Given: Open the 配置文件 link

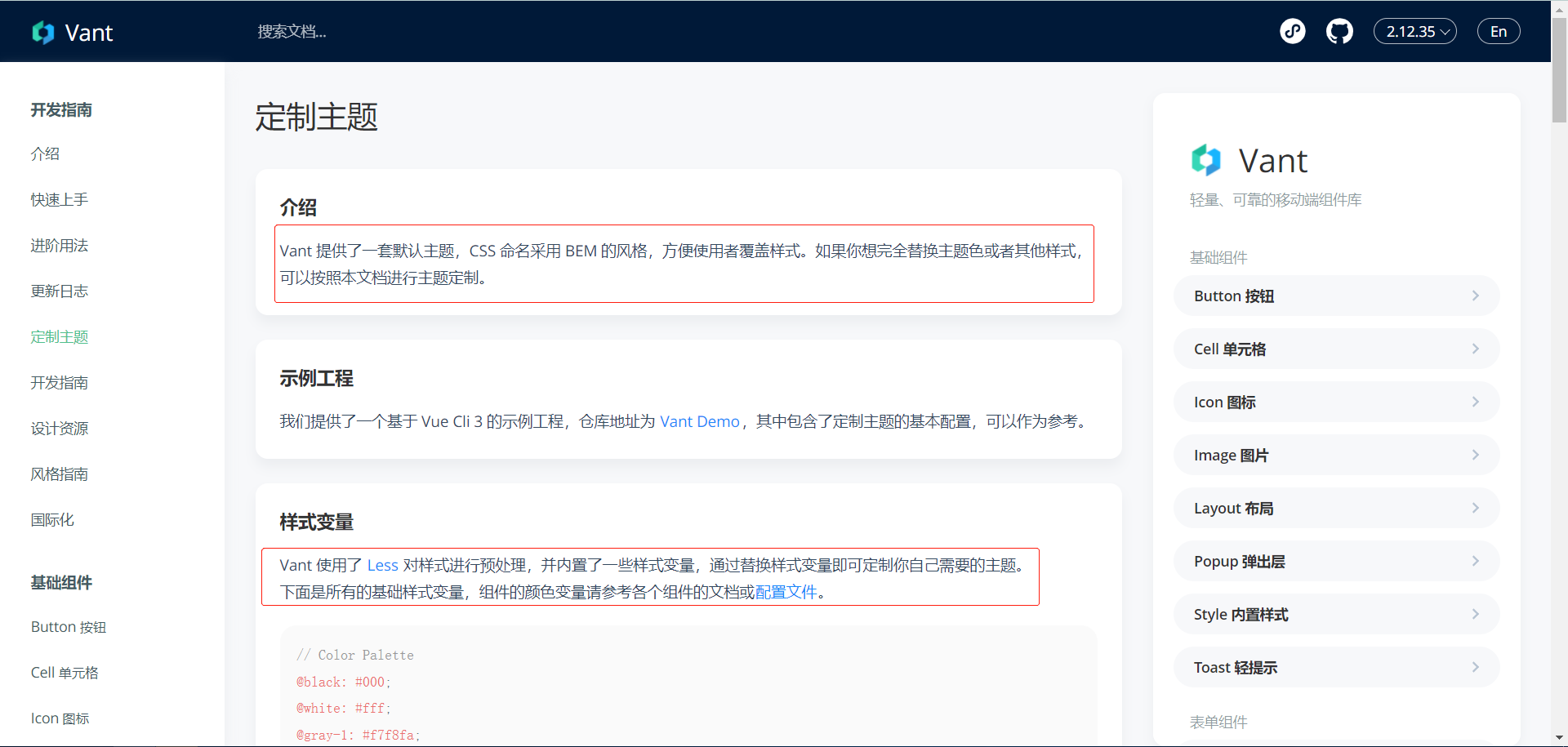Looking at the screenshot, I should (x=786, y=592).
